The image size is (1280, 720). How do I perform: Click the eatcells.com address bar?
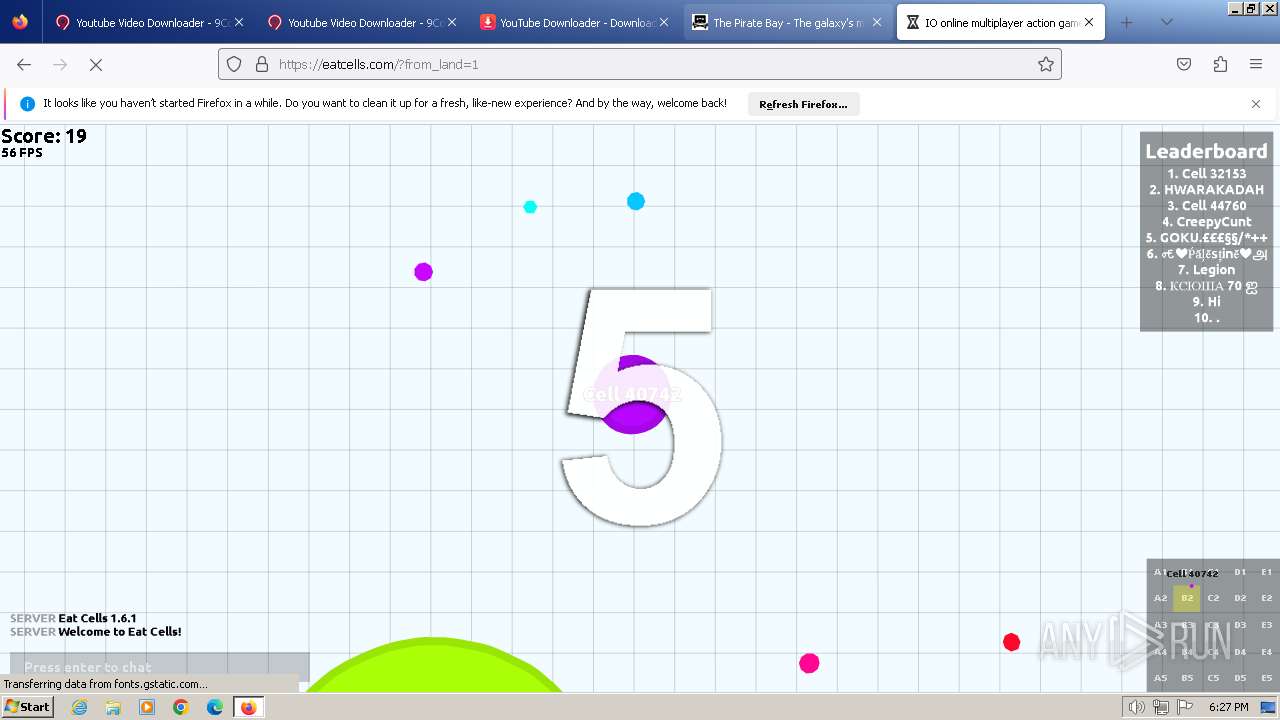(x=640, y=64)
